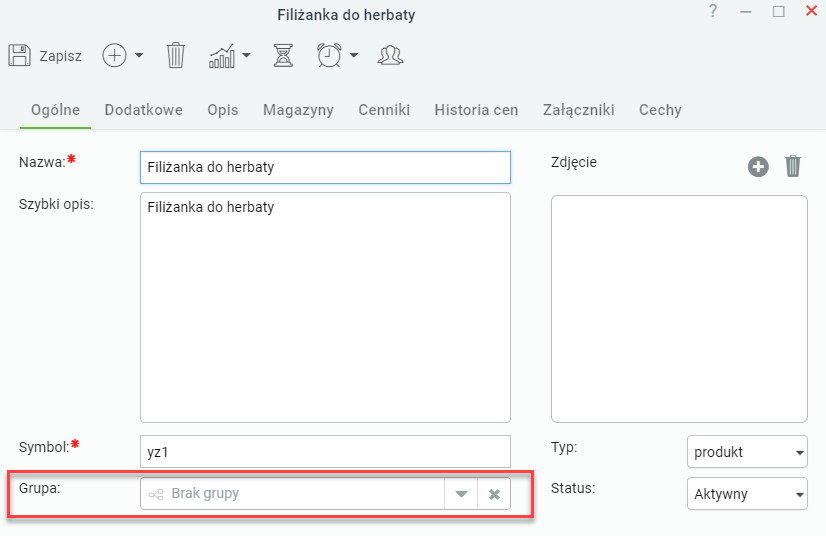Add a photo with the plus icon
This screenshot has width=826, height=536.
tap(758, 167)
